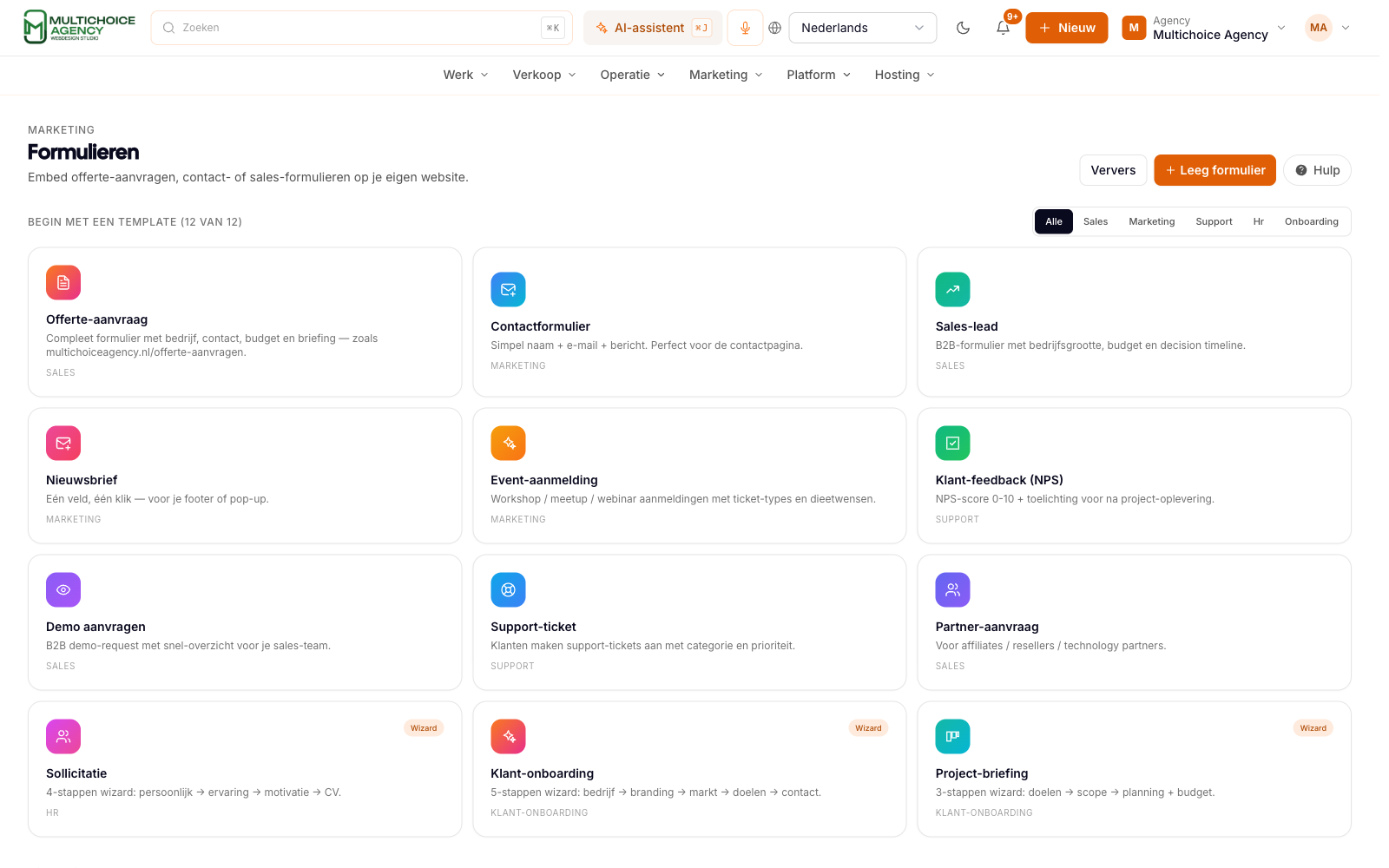Toggle dark mode with the moon icon
The image size is (1389, 868).
tap(963, 28)
